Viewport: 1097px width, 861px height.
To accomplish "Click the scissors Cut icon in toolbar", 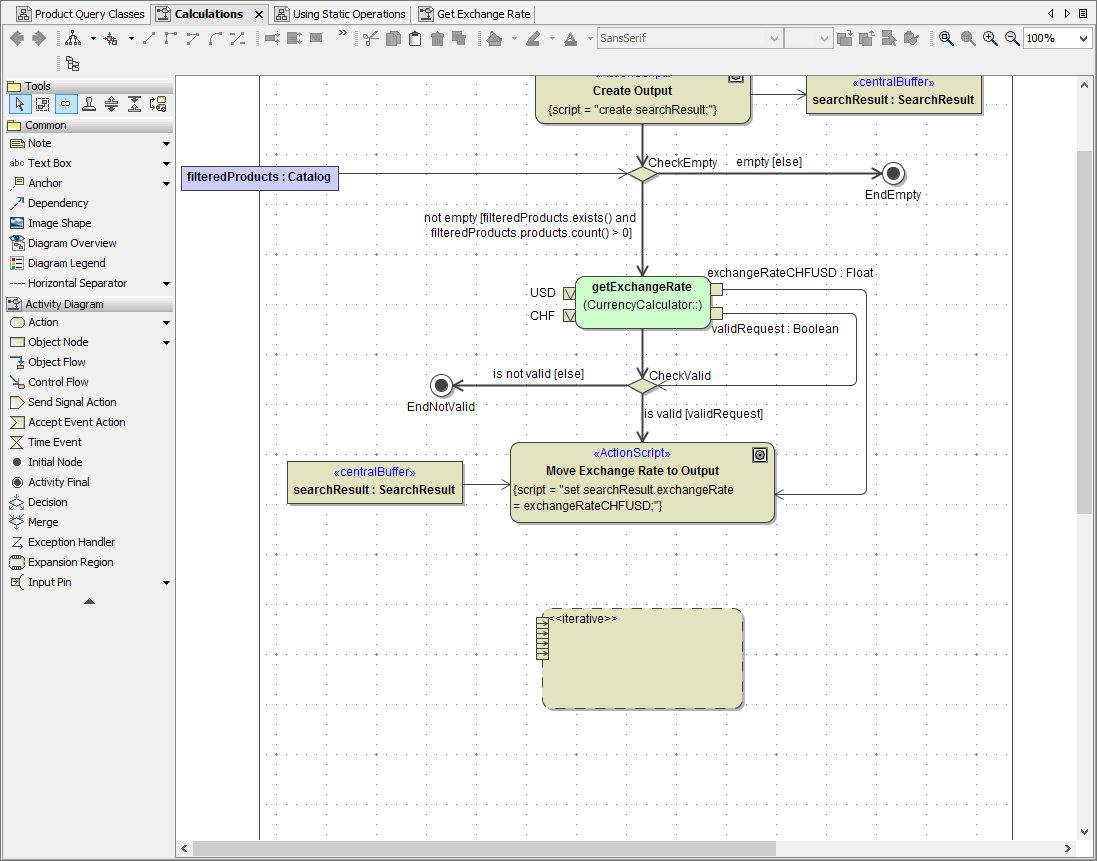I will click(371, 38).
